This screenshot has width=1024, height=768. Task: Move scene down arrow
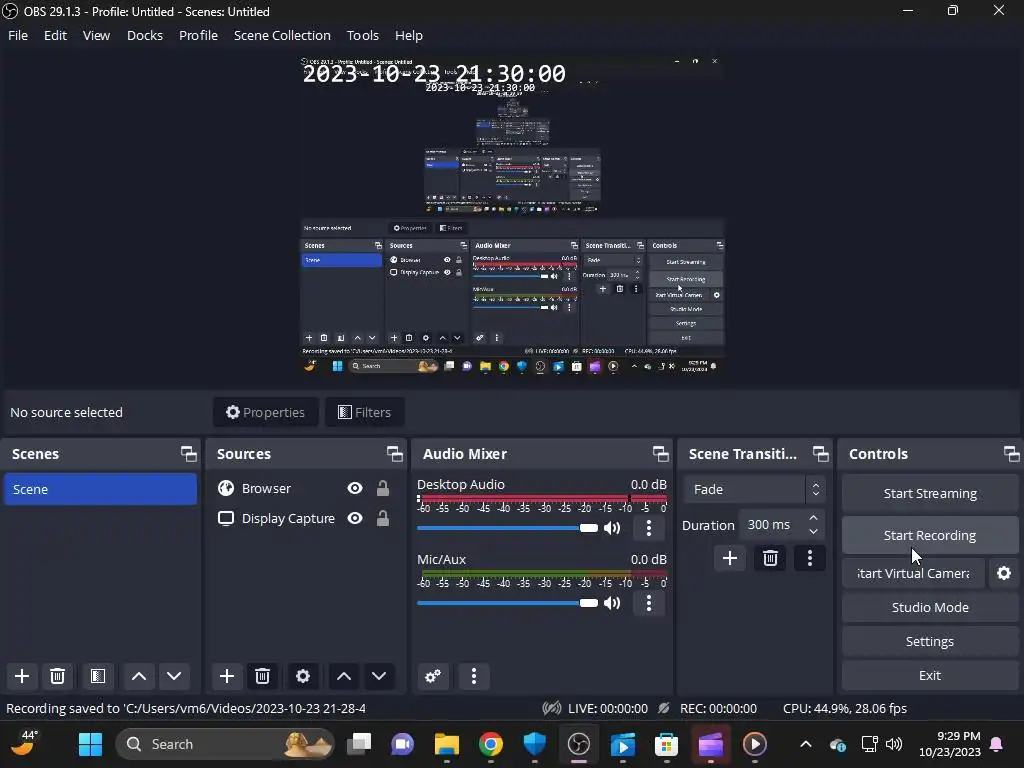[174, 676]
